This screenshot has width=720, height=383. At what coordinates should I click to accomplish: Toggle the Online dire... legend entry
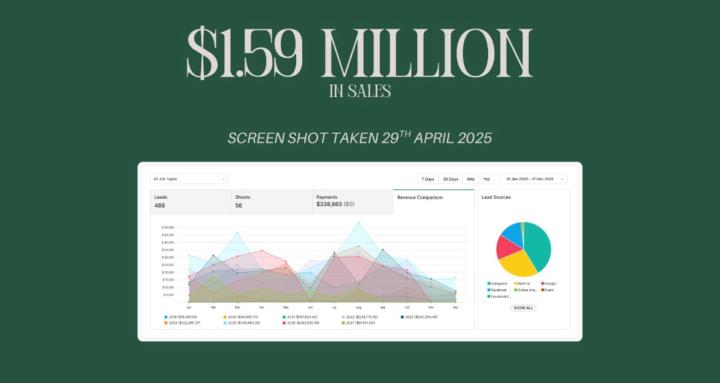click(x=525, y=290)
